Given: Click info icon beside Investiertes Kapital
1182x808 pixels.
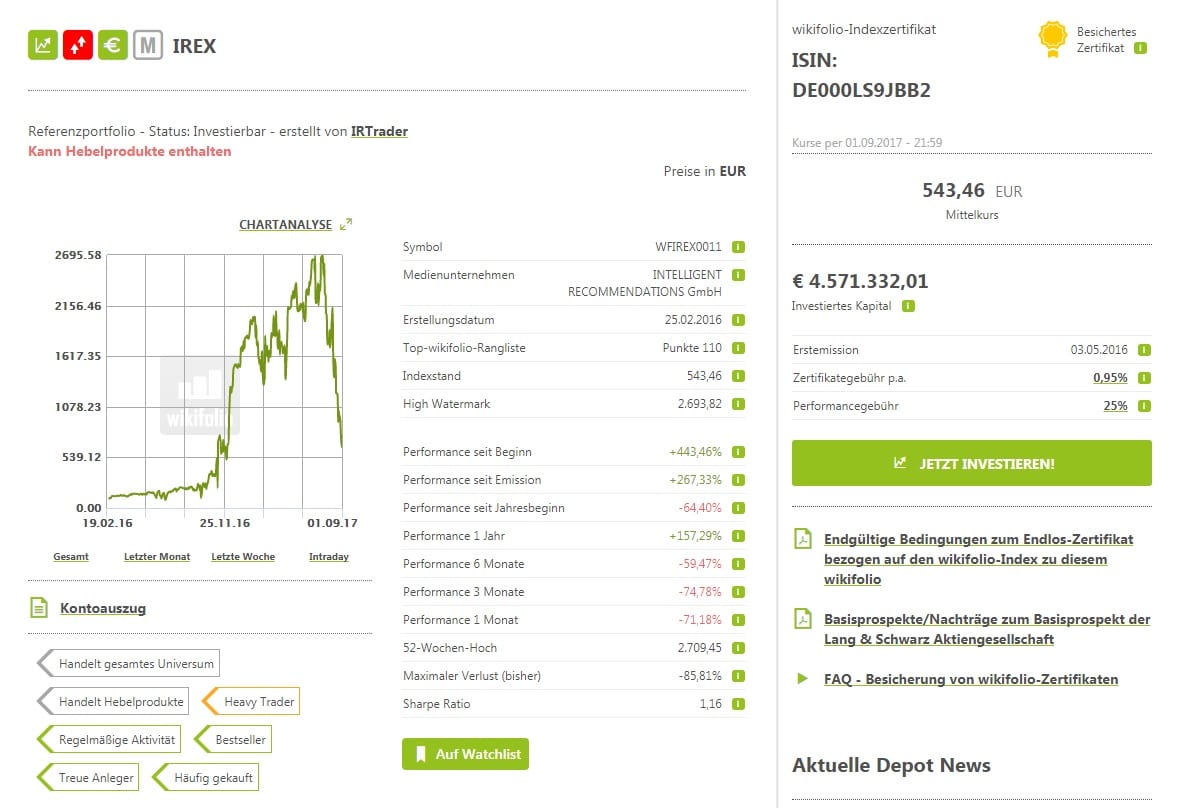Looking at the screenshot, I should pyautogui.click(x=908, y=306).
